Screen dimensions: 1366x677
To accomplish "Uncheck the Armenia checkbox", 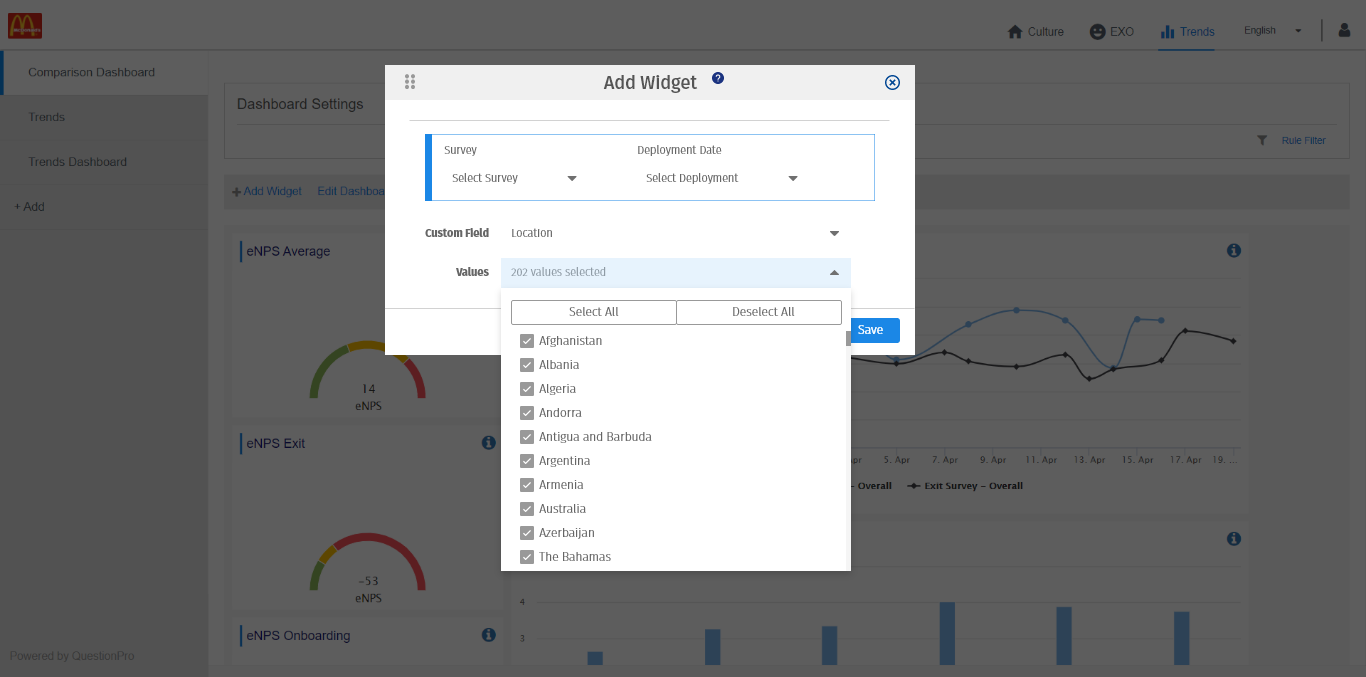I will tap(527, 485).
